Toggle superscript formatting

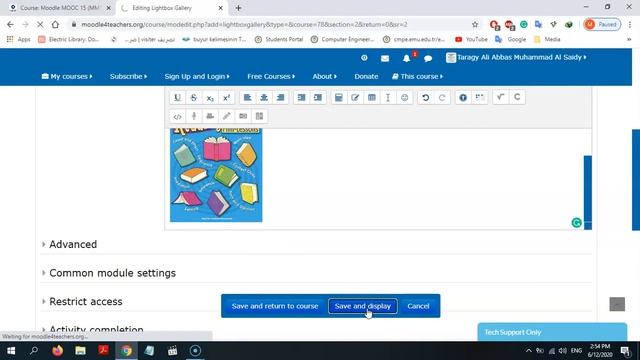click(x=226, y=98)
